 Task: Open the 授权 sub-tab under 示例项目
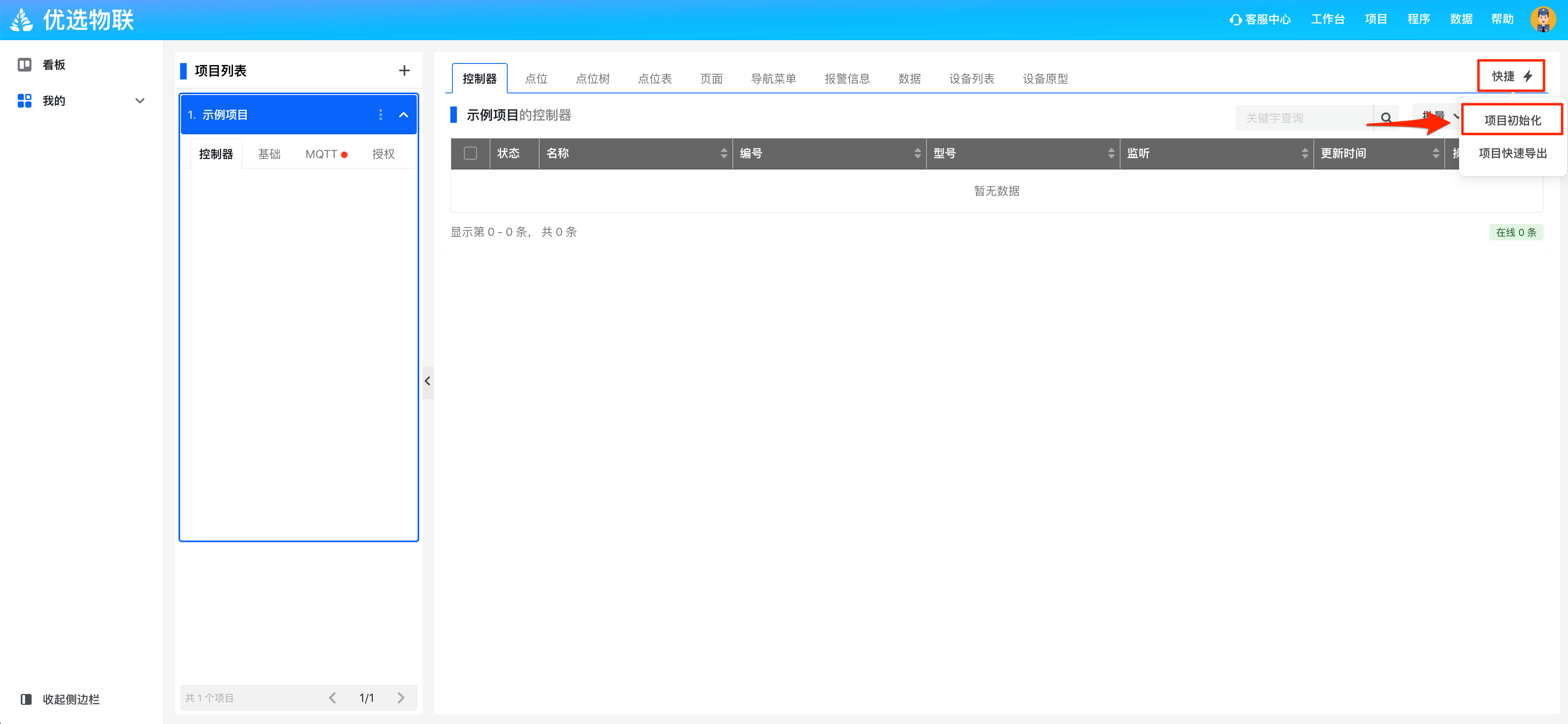(x=384, y=154)
